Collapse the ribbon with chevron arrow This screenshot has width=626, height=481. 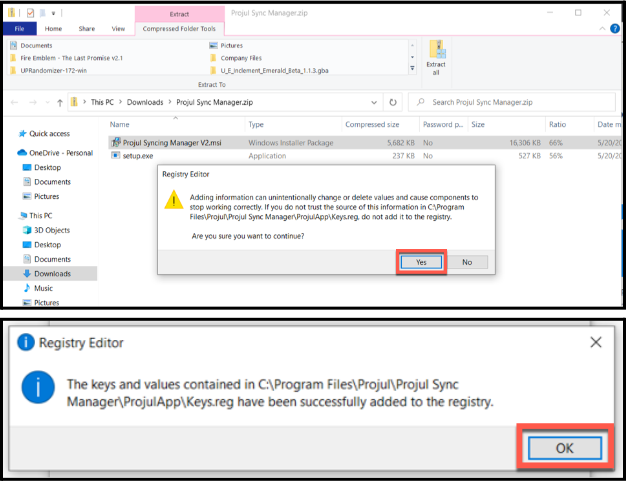coord(602,28)
